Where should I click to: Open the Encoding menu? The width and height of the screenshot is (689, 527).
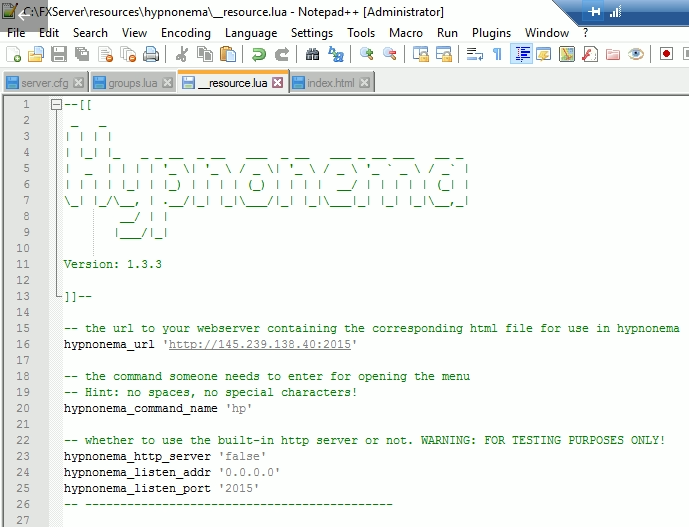(x=185, y=33)
